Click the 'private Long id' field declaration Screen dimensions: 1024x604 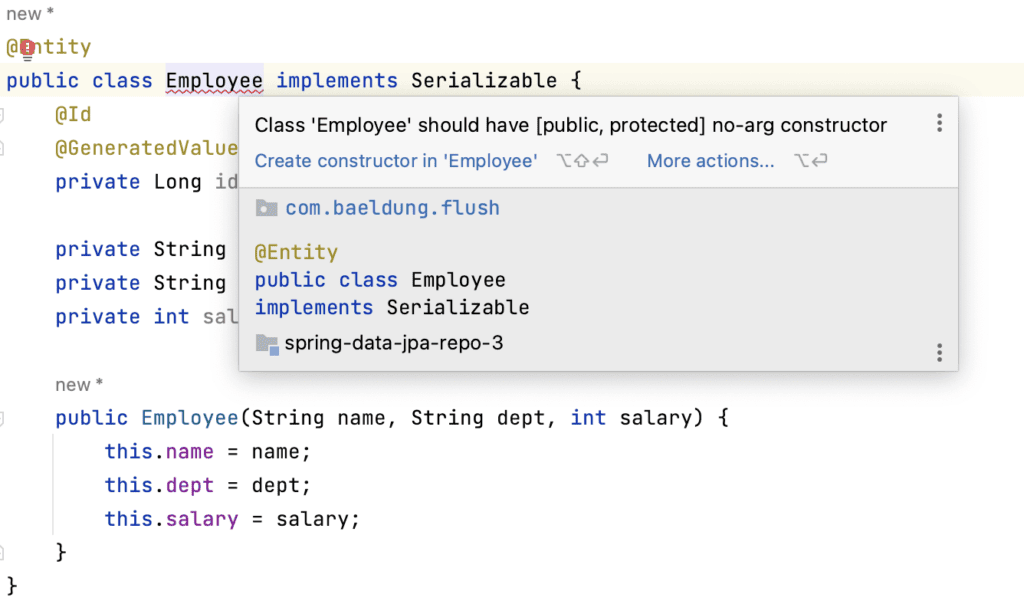(146, 182)
